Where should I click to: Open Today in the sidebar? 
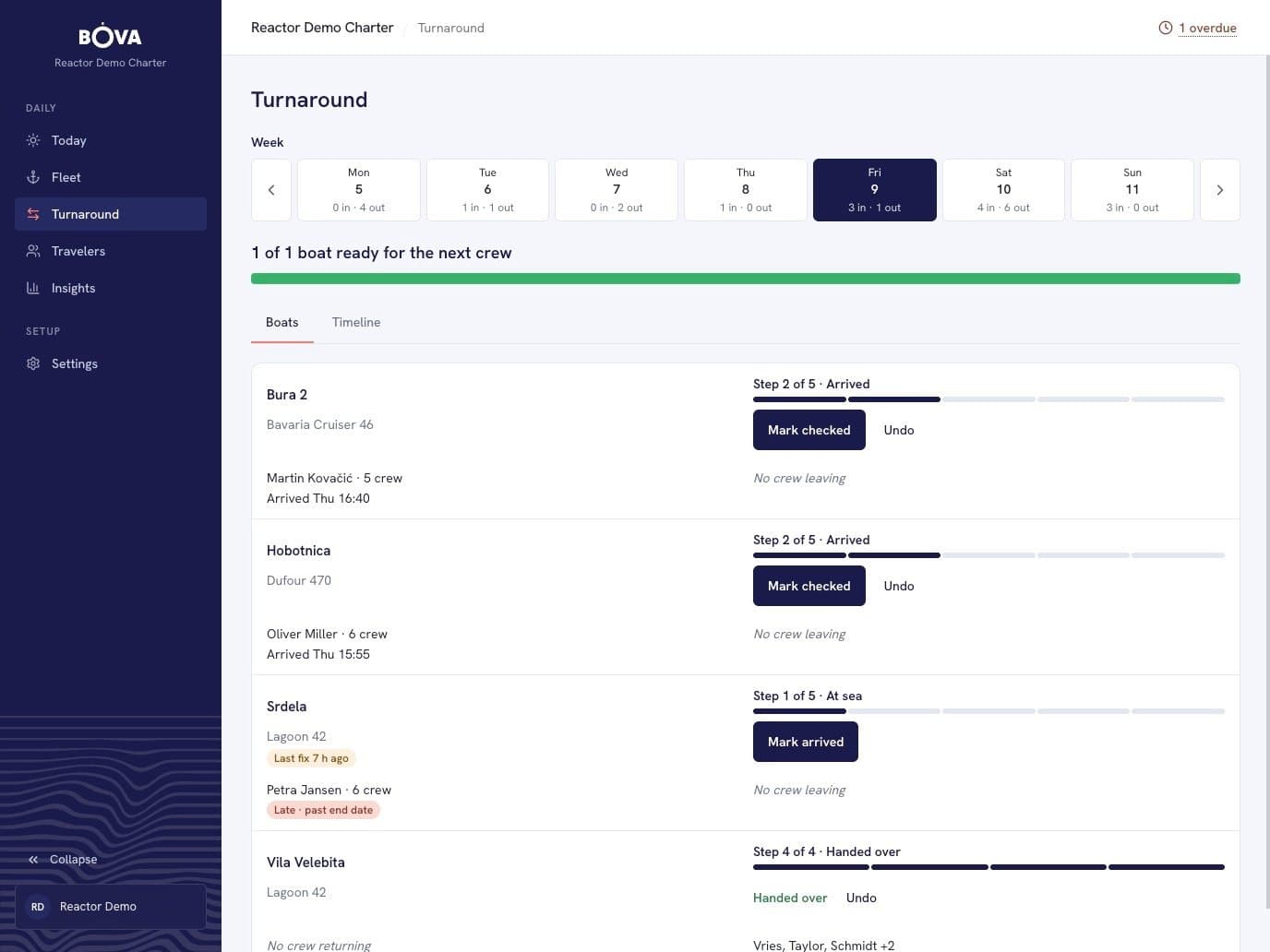(111, 140)
